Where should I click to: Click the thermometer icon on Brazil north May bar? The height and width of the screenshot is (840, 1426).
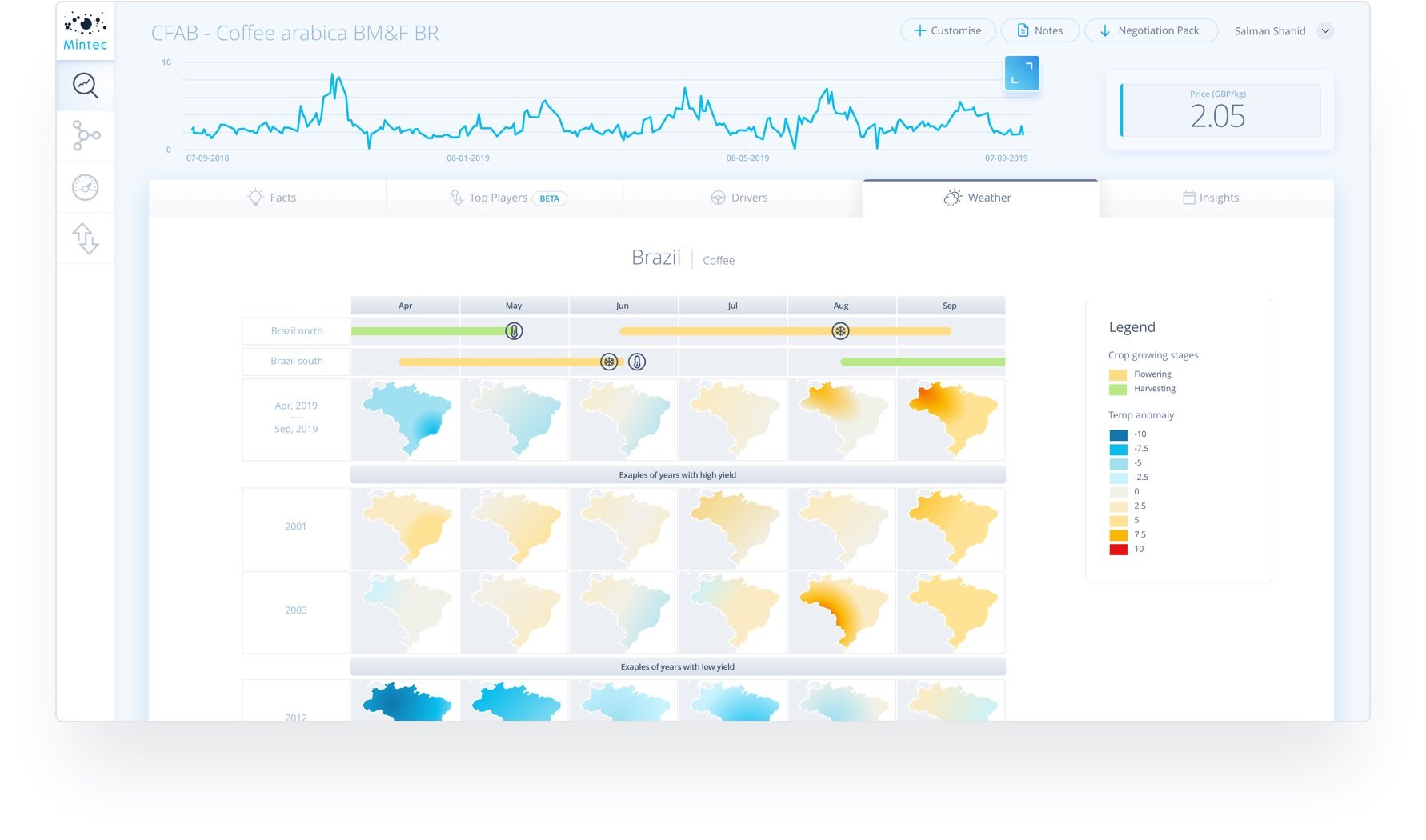pos(513,330)
